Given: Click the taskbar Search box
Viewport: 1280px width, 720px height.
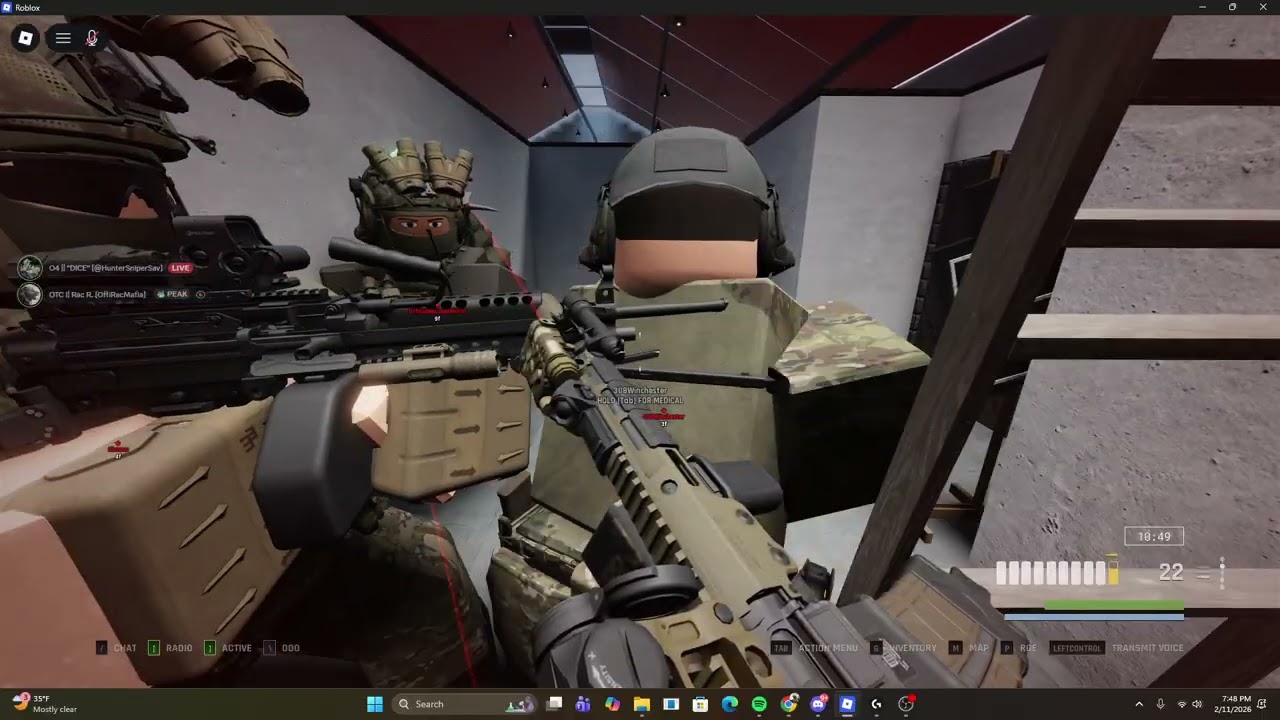Looking at the screenshot, I should pos(464,704).
